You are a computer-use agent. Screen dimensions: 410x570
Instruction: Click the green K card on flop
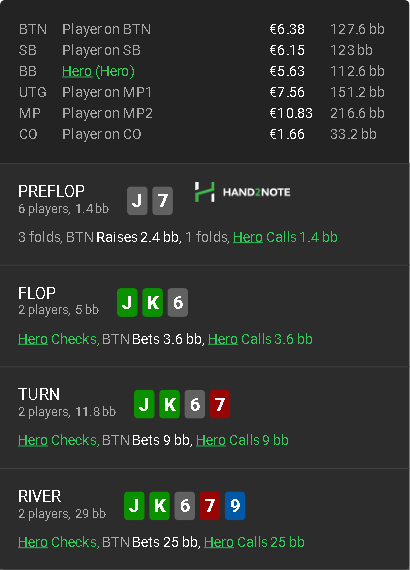(x=152, y=302)
